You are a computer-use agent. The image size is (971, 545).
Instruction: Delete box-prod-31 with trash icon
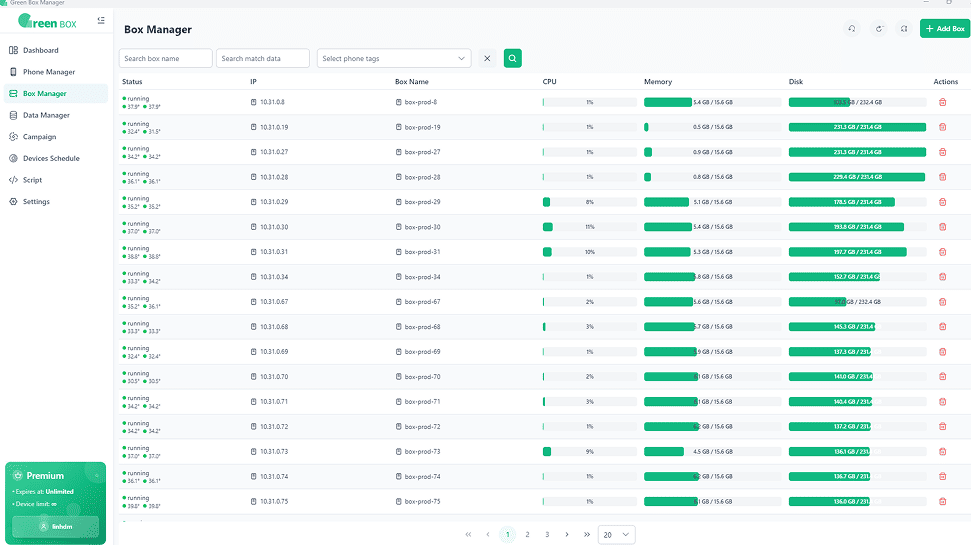(x=943, y=252)
